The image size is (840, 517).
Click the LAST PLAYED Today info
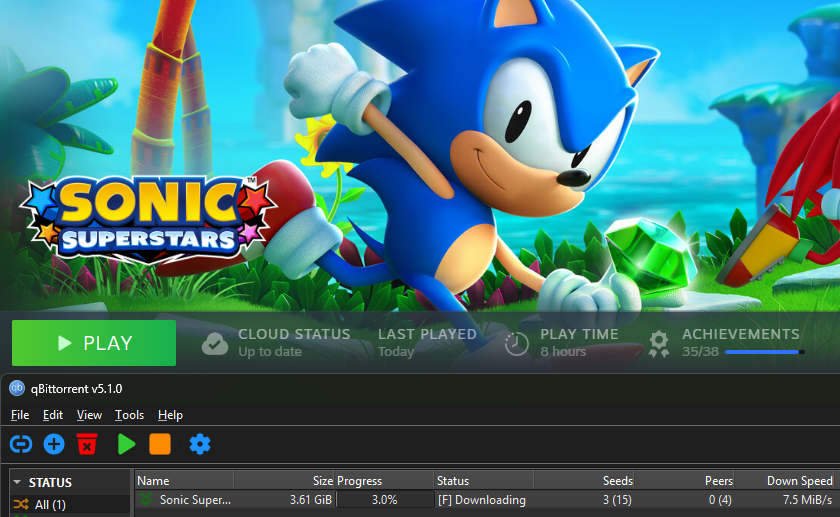[427, 343]
